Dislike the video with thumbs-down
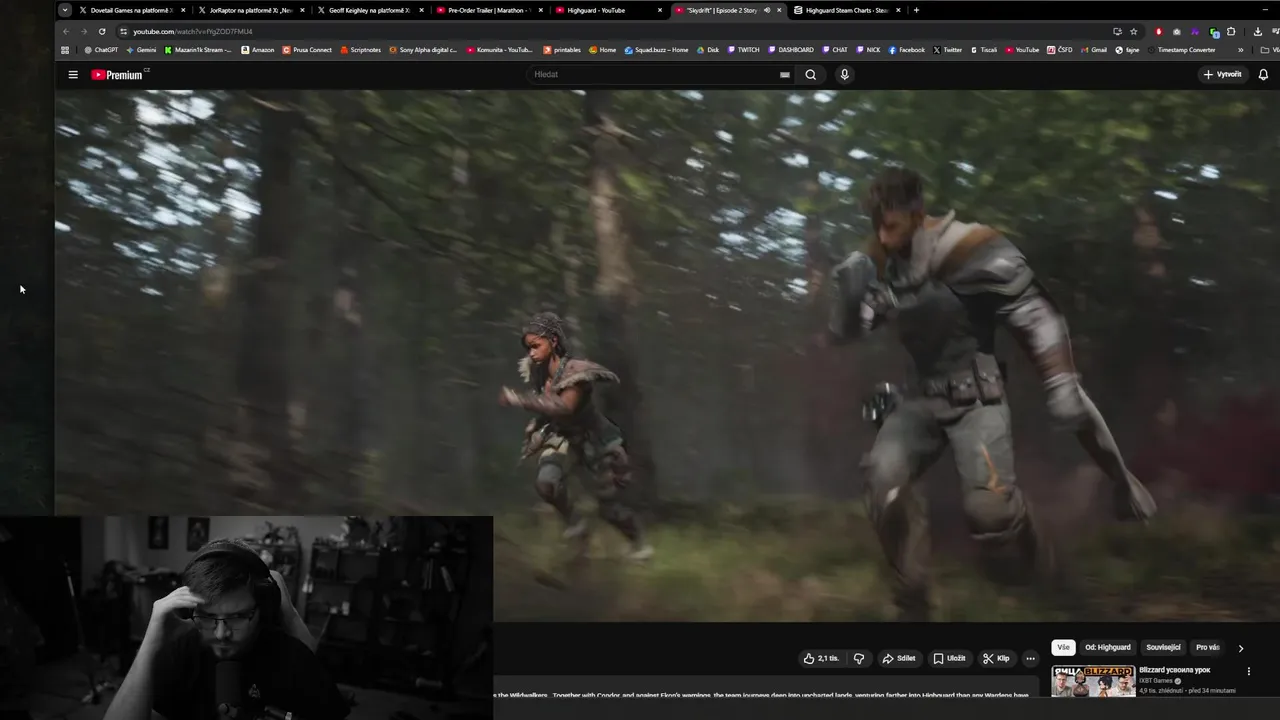Viewport: 1280px width, 720px height. pyautogui.click(x=858, y=658)
